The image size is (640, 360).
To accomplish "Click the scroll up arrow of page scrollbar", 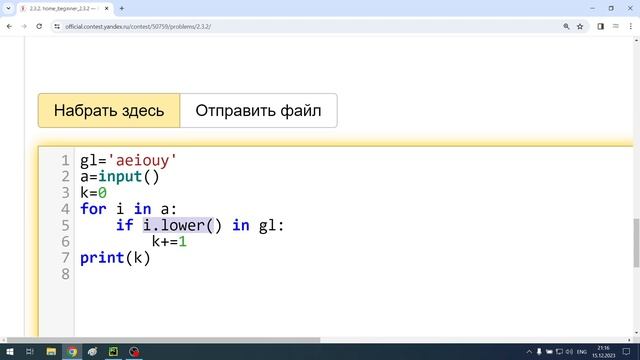I will 636,40.
